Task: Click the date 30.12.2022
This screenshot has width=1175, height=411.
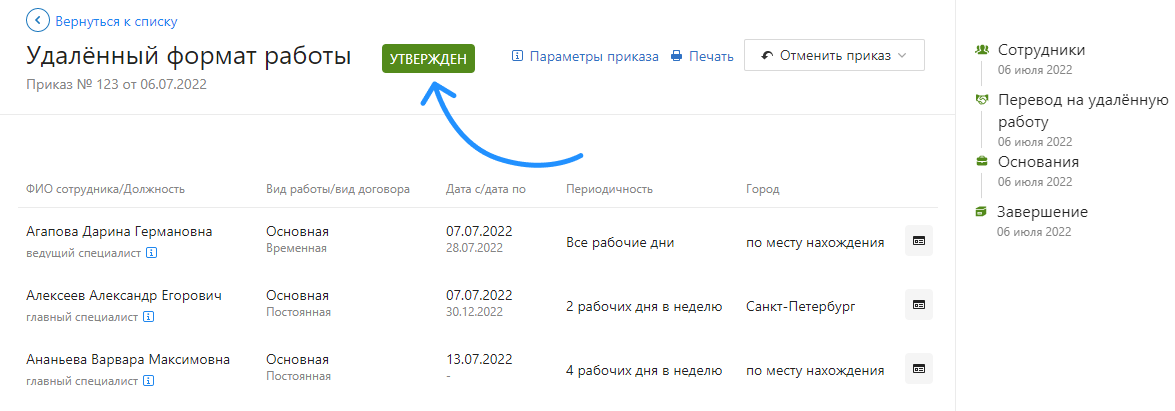Action: point(474,312)
